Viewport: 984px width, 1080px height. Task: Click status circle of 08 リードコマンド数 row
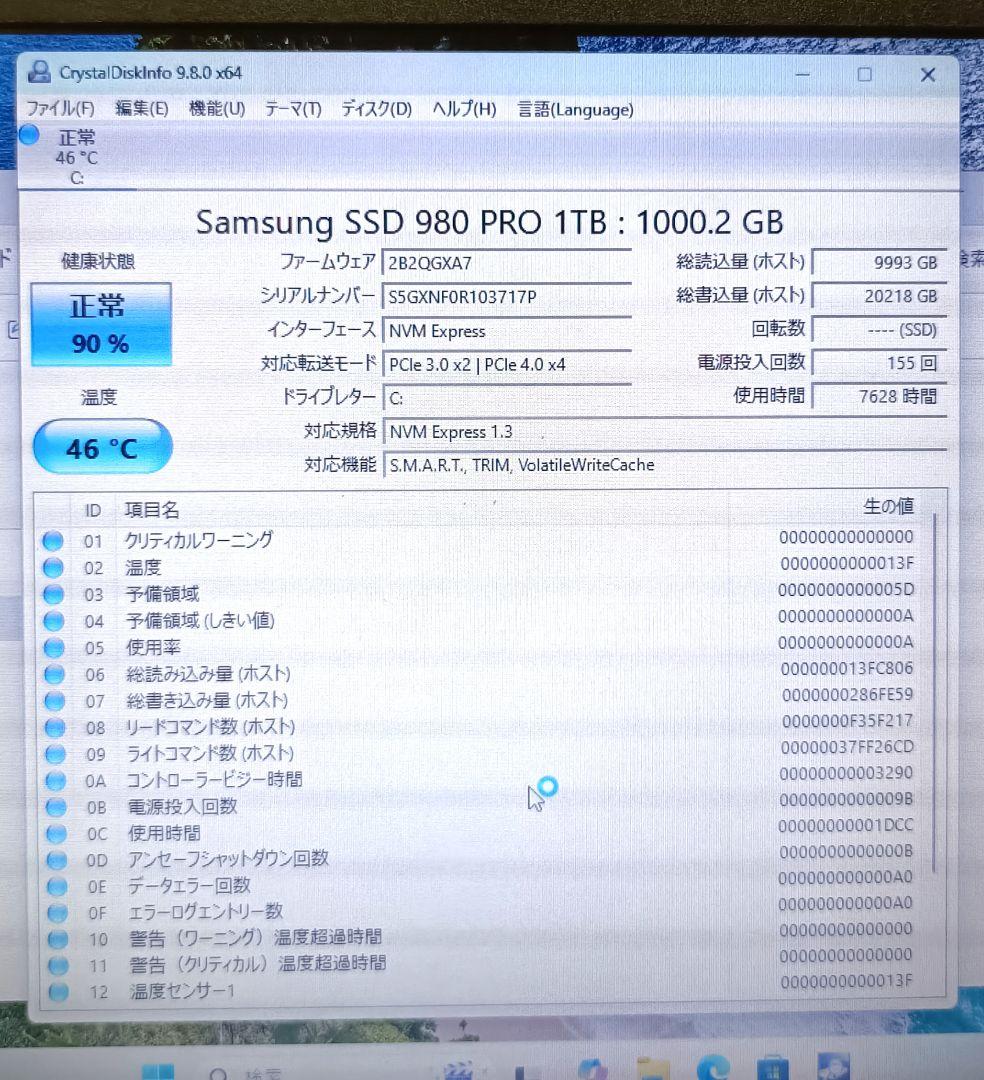[55, 727]
